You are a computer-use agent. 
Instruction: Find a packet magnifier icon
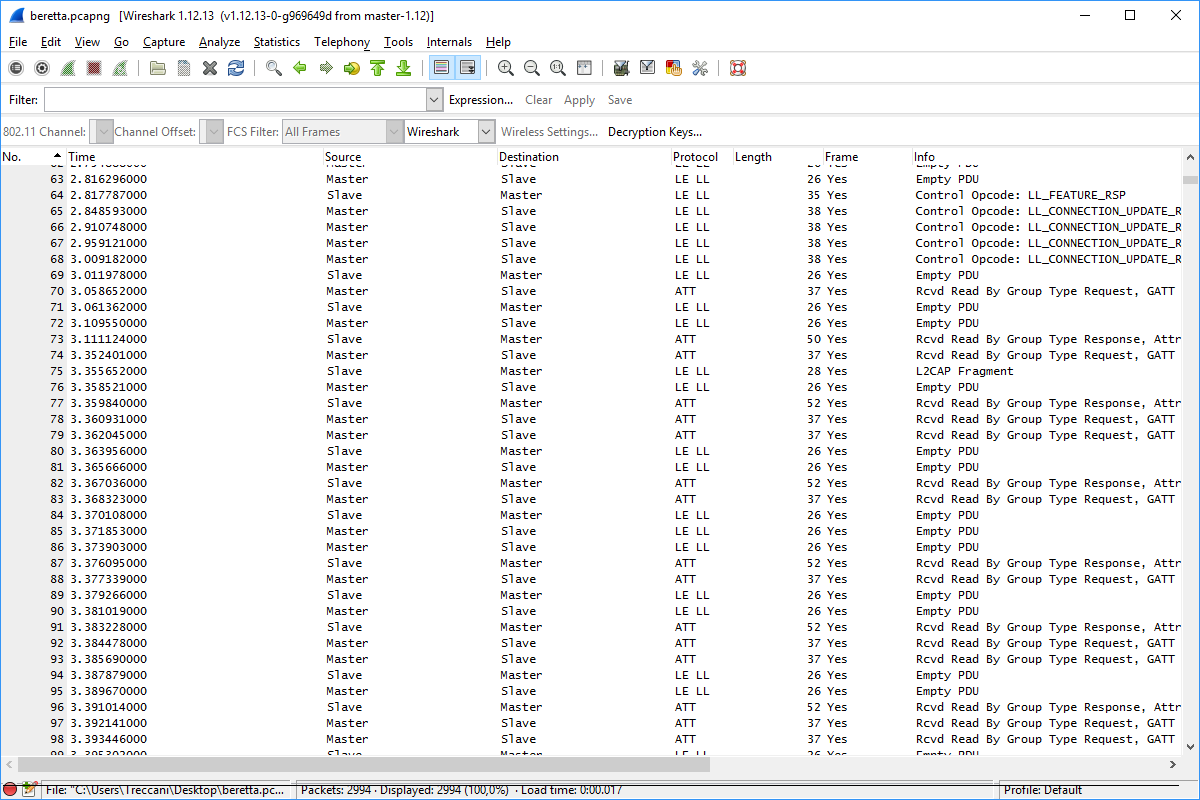(274, 68)
